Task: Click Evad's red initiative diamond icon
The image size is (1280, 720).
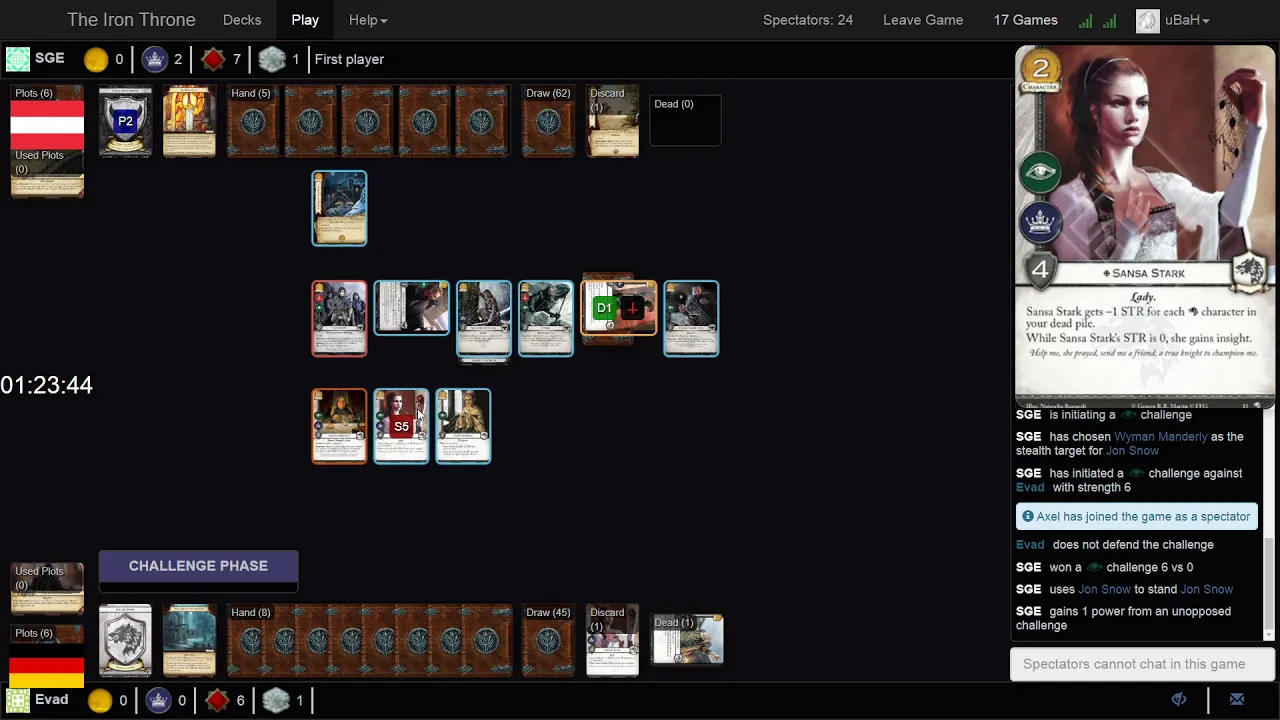Action: pos(217,700)
